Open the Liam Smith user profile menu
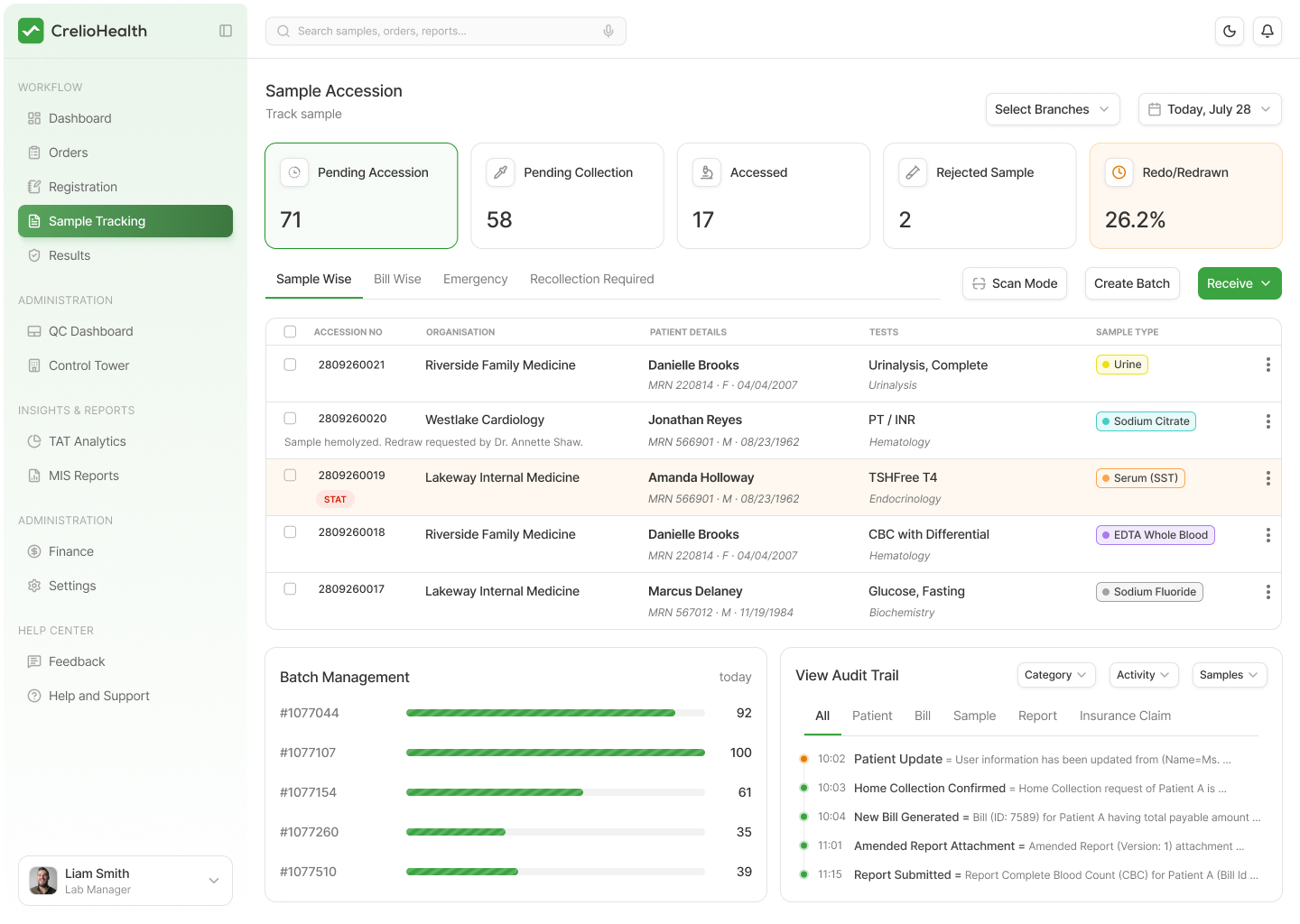1300x924 pixels. point(125,881)
